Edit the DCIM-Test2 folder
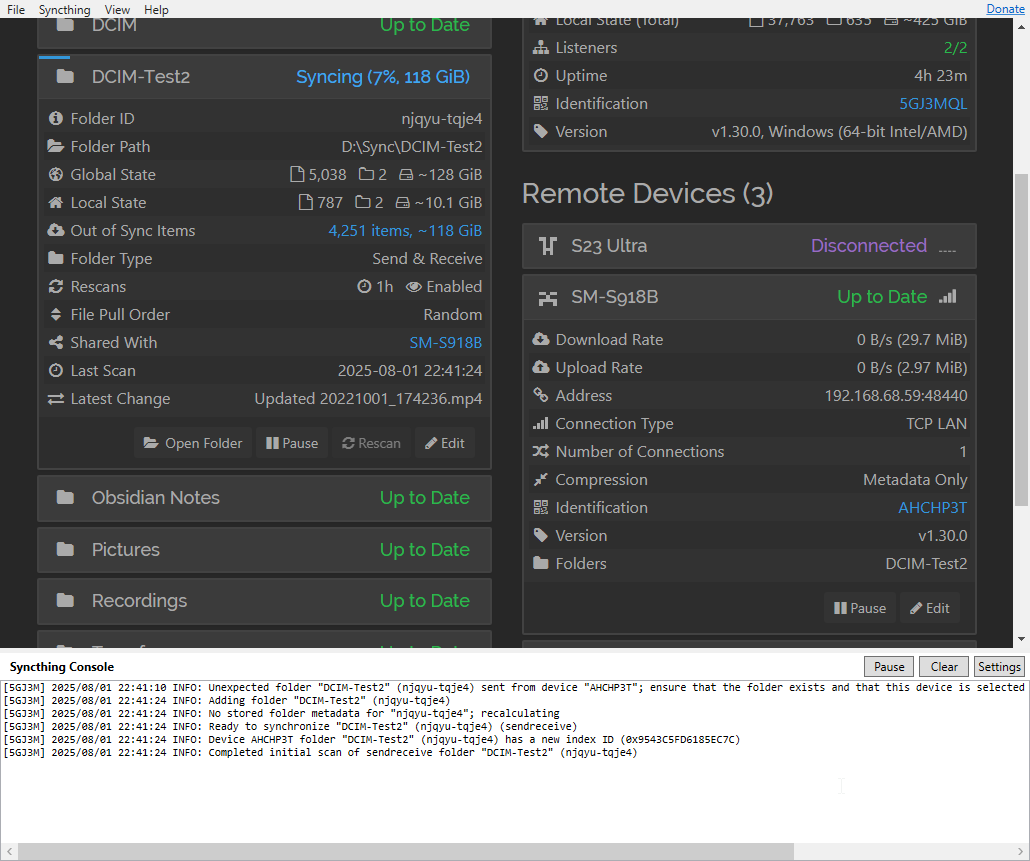The width and height of the screenshot is (1030, 861). click(445, 443)
